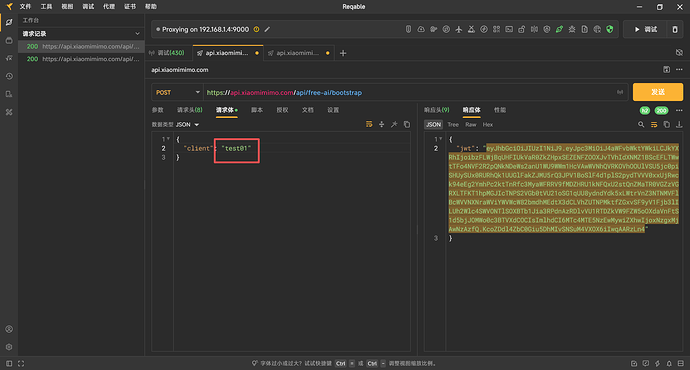
Task: Open the three-dot menu next to the save icon
Action: (679, 70)
